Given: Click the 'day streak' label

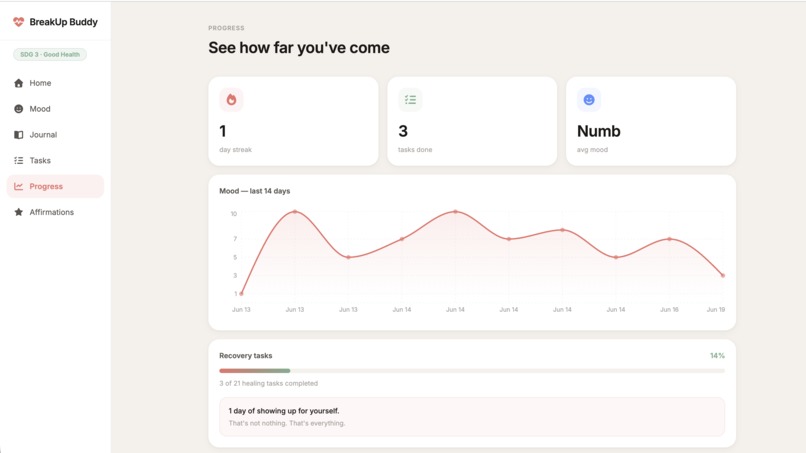Looking at the screenshot, I should 235,150.
